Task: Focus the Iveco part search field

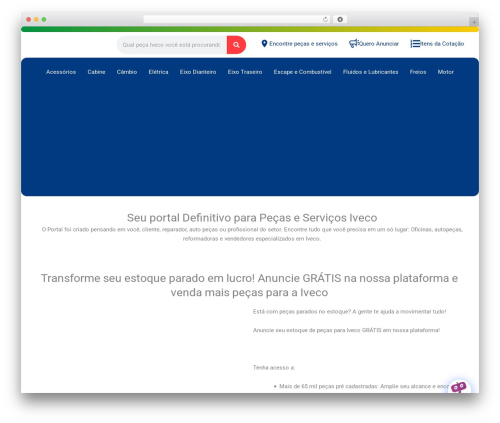Action: coord(172,45)
